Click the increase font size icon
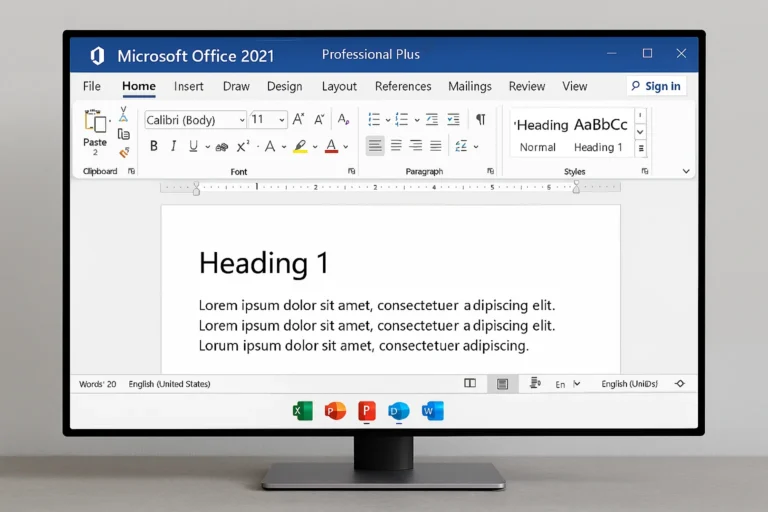 tap(298, 119)
